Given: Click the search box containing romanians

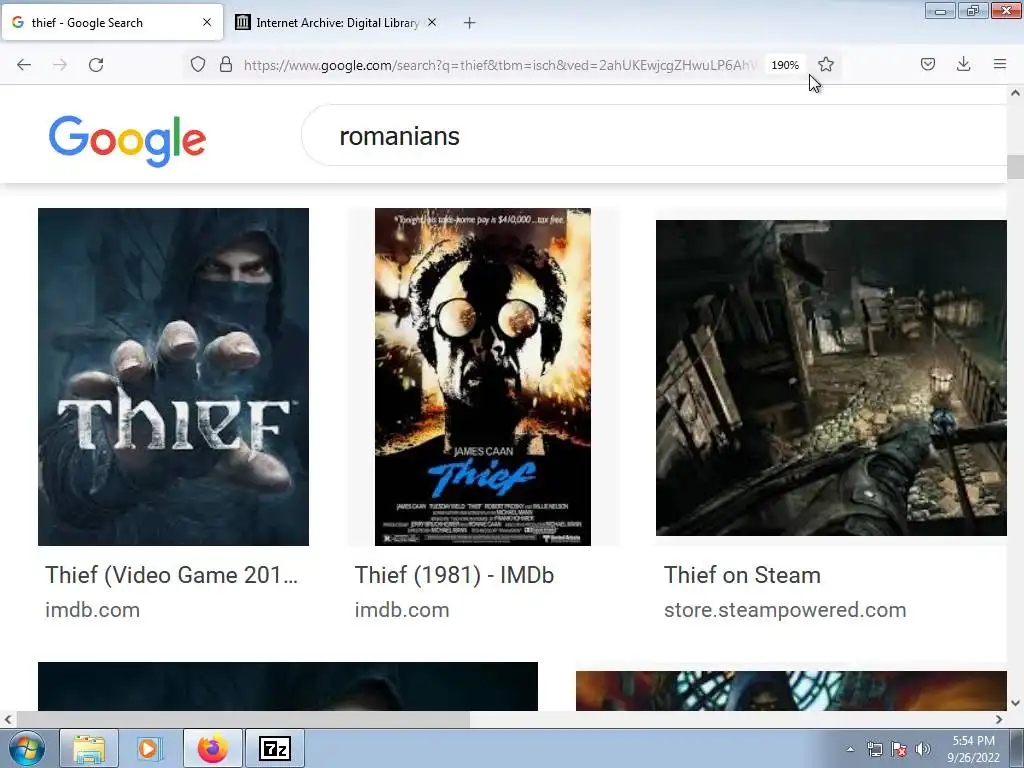Looking at the screenshot, I should pyautogui.click(x=653, y=136).
